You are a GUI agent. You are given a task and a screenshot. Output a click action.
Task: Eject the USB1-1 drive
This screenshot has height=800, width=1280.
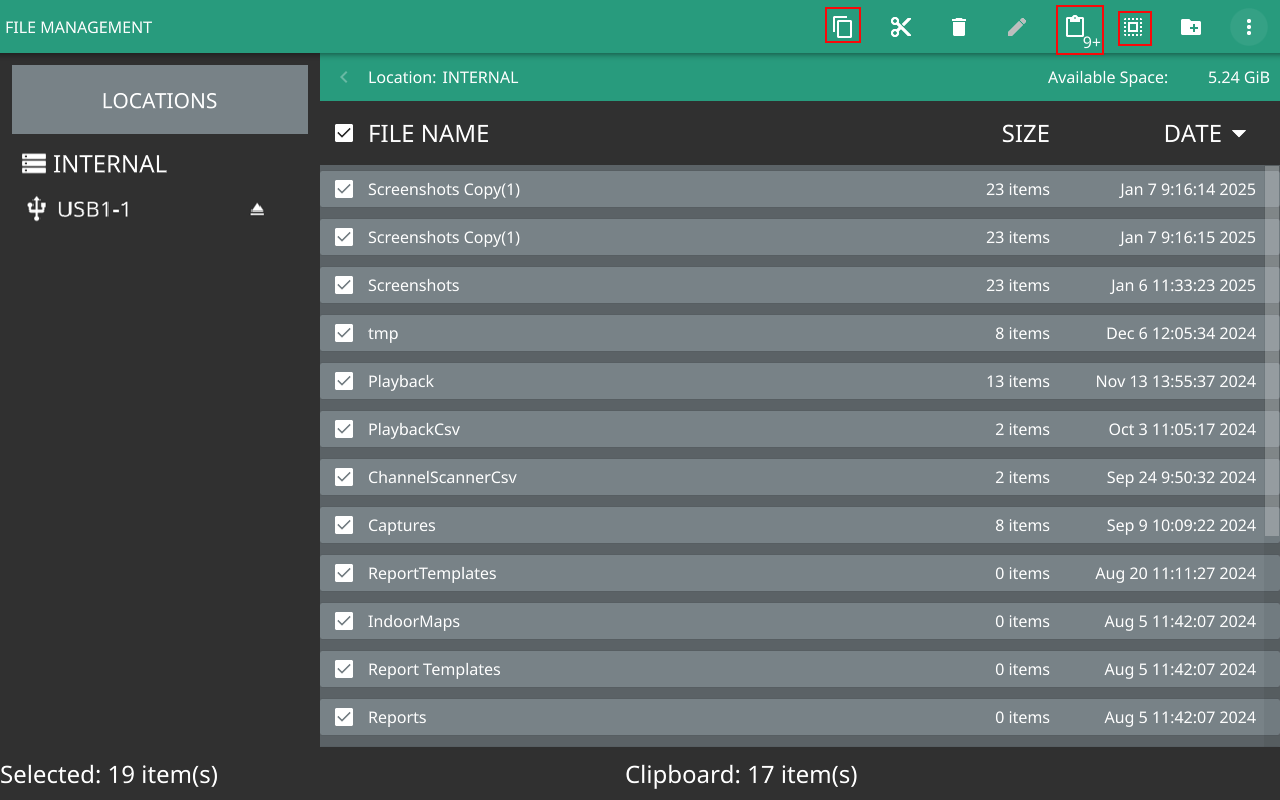(x=257, y=209)
